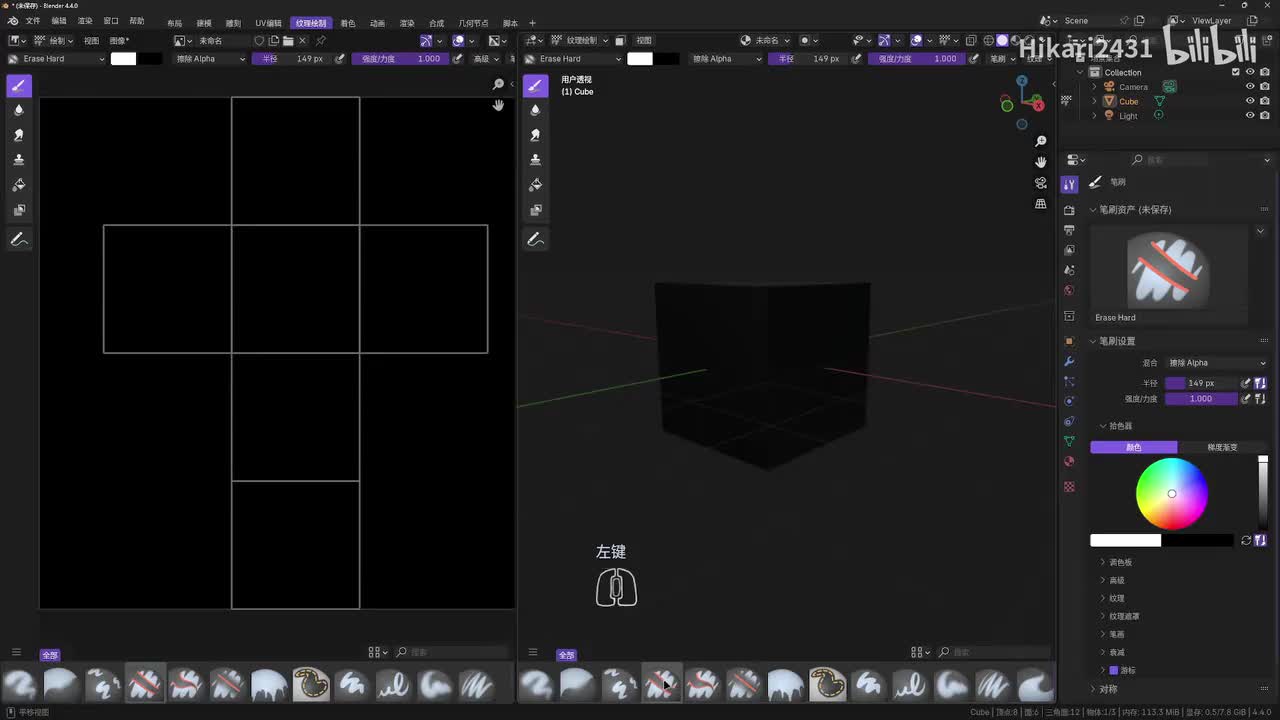1280x720 pixels.
Task: Open the Modifiers wrench properties tab
Action: click(1069, 361)
